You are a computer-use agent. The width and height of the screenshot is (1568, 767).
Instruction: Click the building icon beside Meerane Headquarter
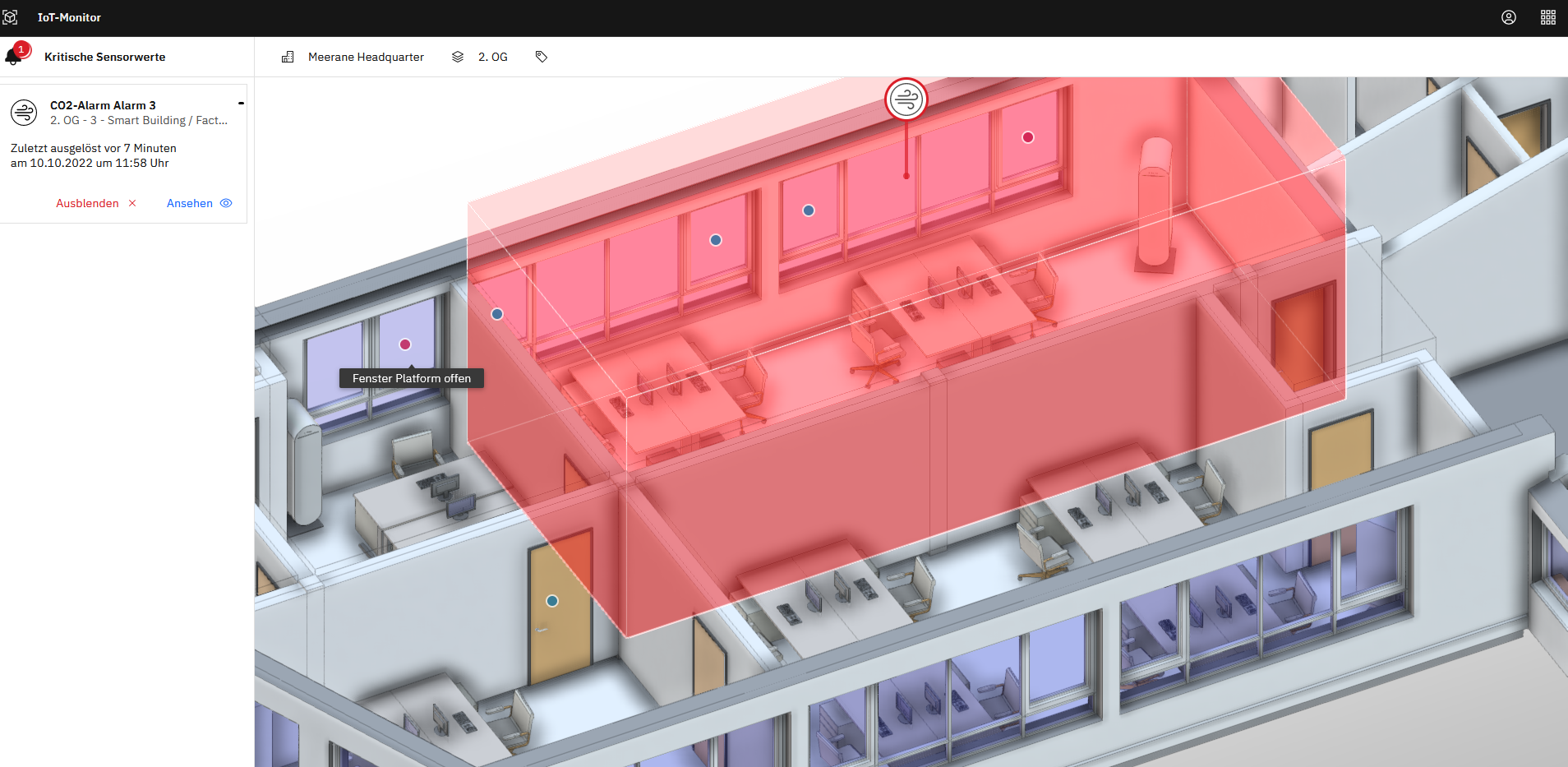pos(288,57)
